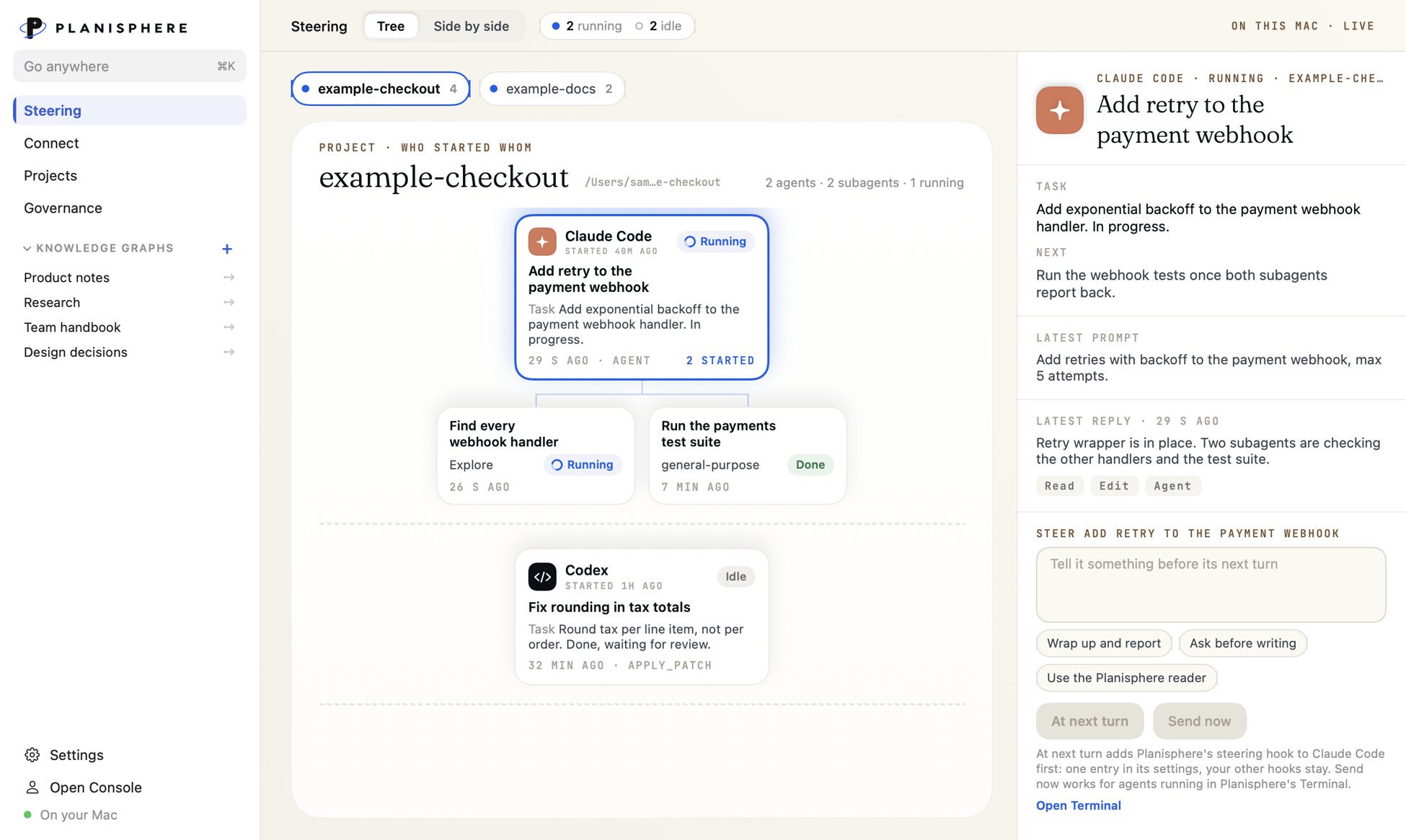Image resolution: width=1406 pixels, height=840 pixels.
Task: Add a new knowledge graph with plus icon
Action: pyautogui.click(x=227, y=249)
